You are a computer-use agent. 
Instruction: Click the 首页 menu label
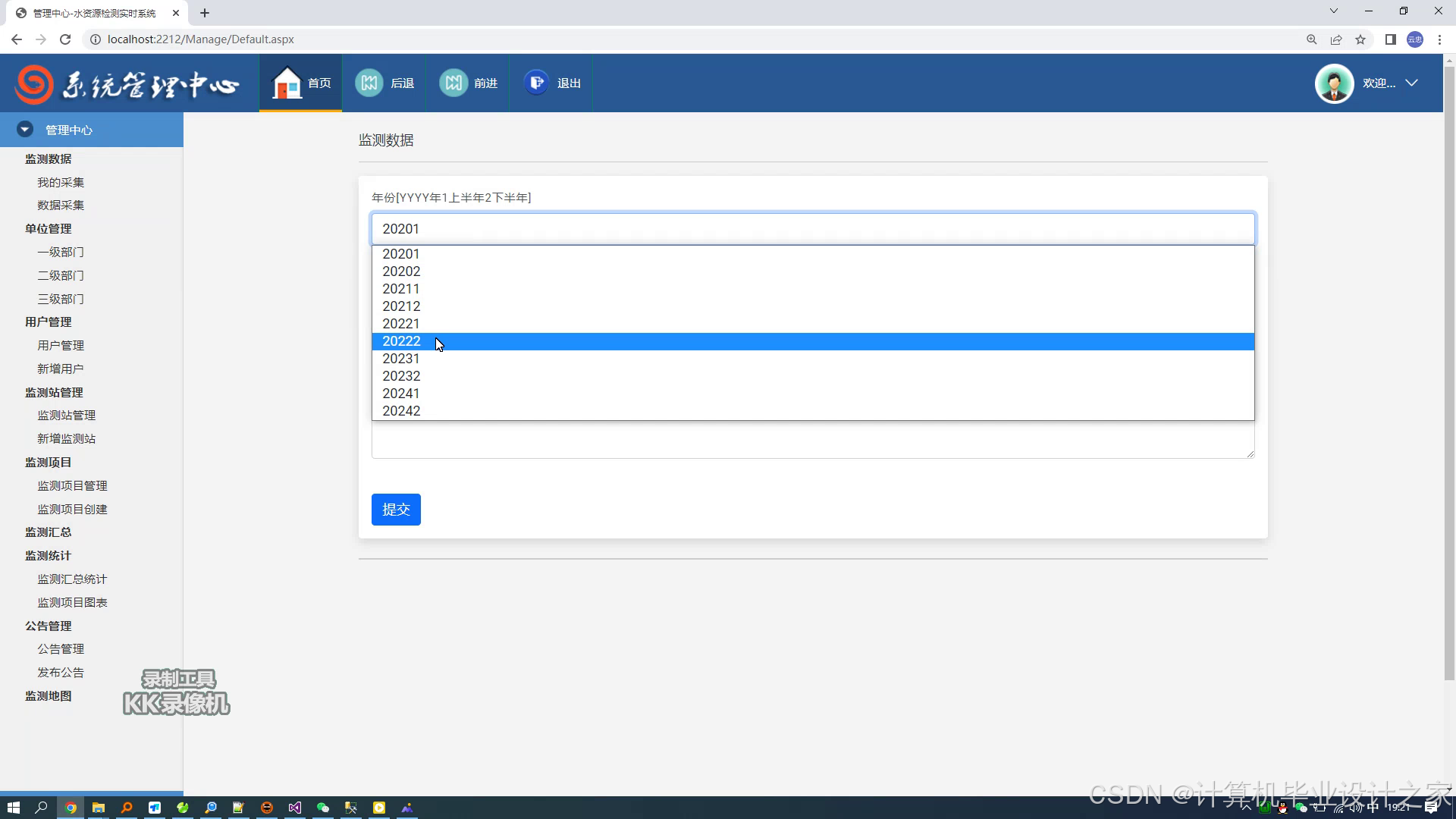tap(319, 83)
